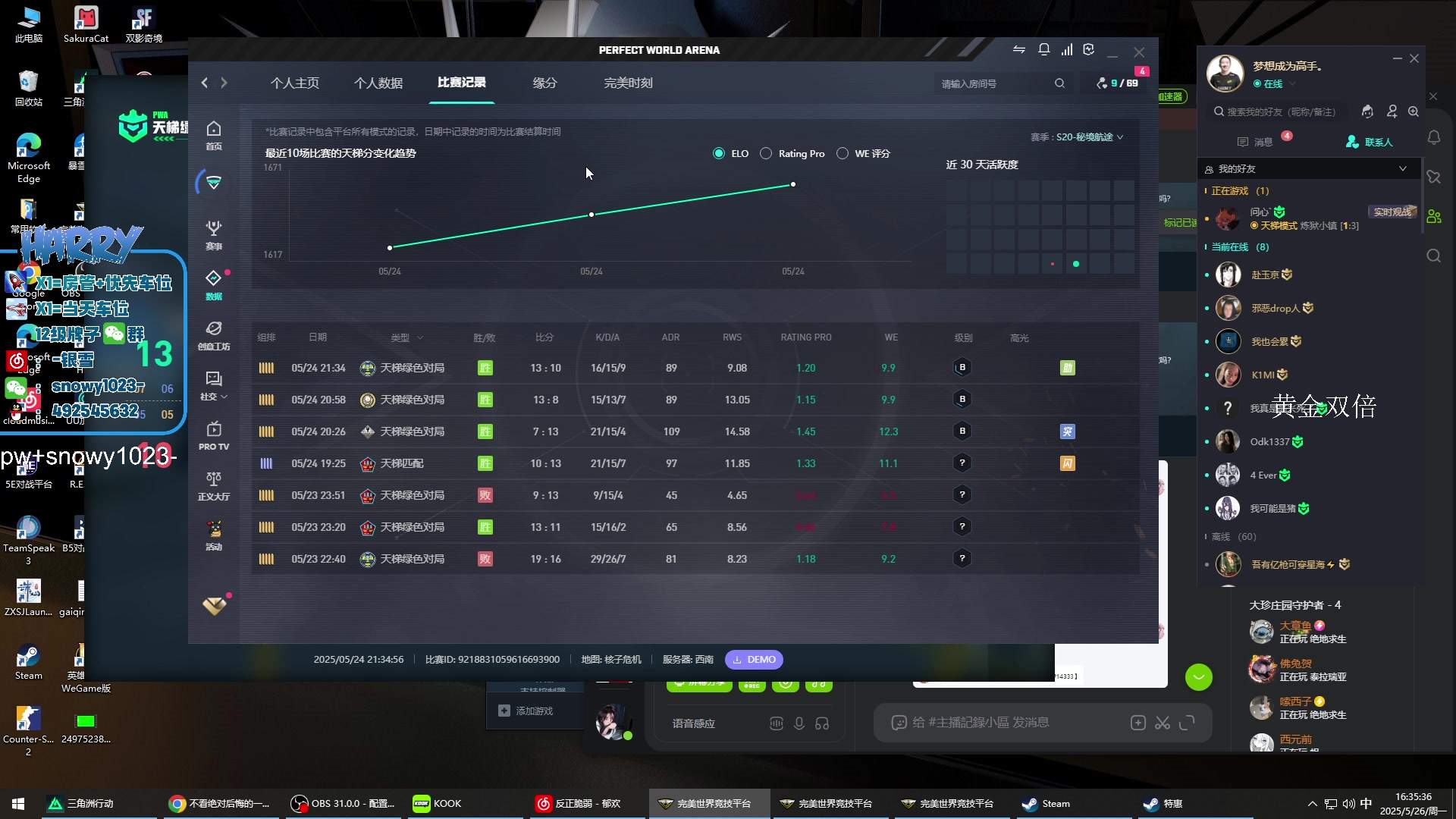Open Counter-Strike 2 desktop shortcut
The width and height of the screenshot is (1456, 819).
[28, 731]
